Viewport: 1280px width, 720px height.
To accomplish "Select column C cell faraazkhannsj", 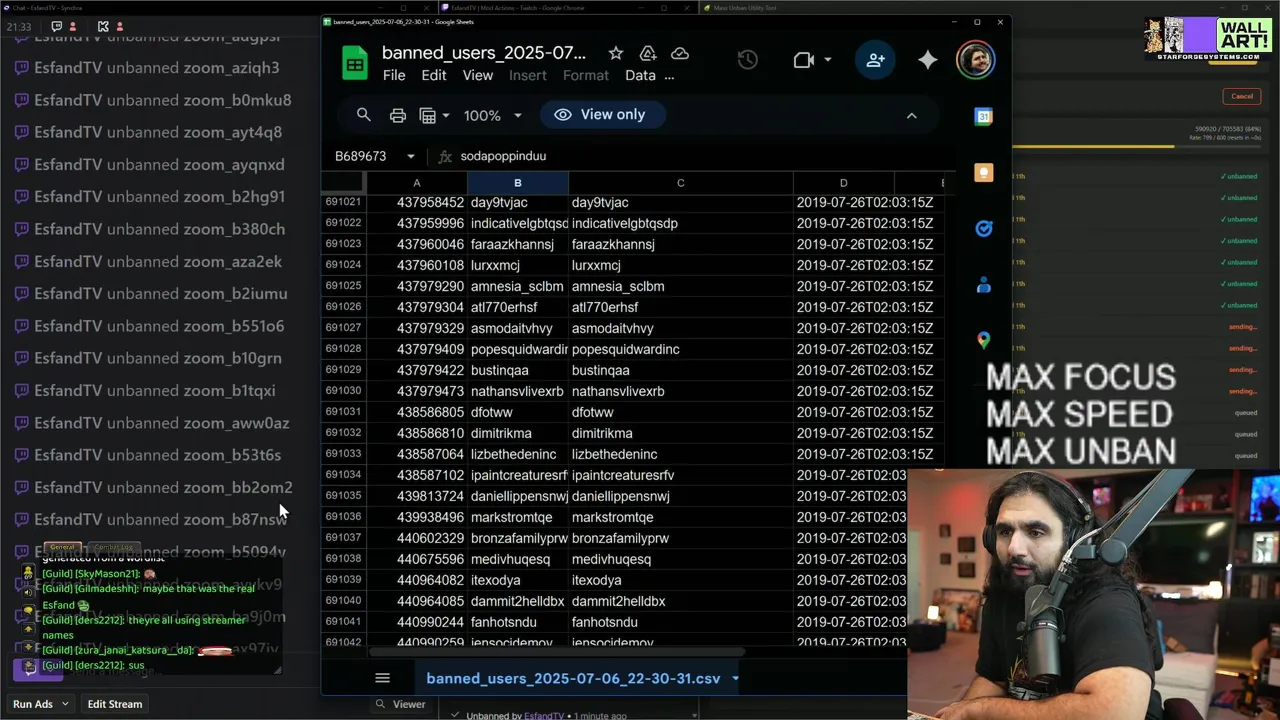I will point(681,244).
